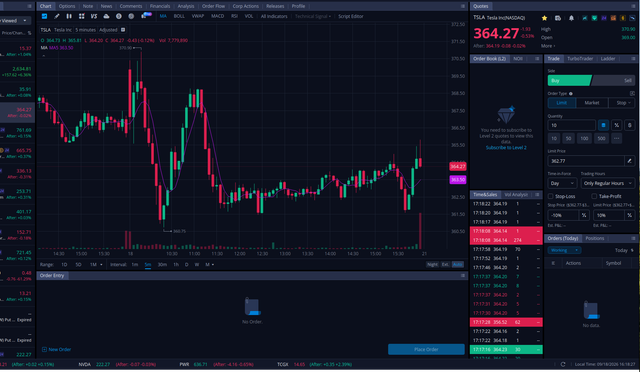Click the chart legend settings icon beside Adjusted

point(123,30)
